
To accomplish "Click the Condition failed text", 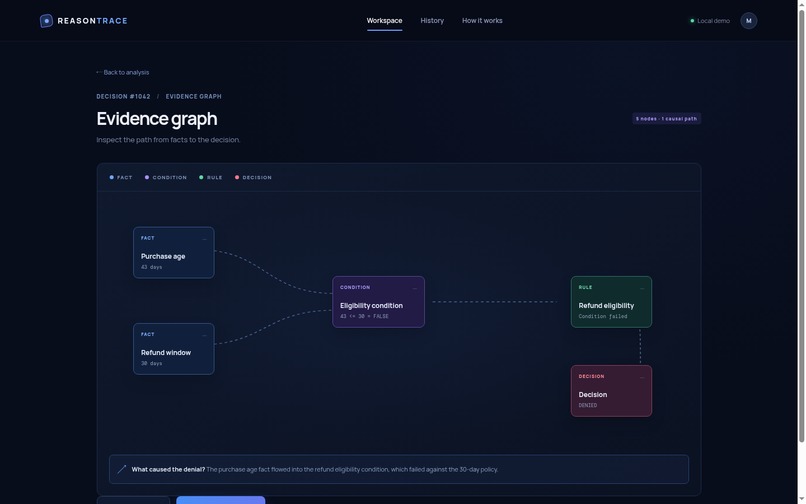I will [603, 317].
